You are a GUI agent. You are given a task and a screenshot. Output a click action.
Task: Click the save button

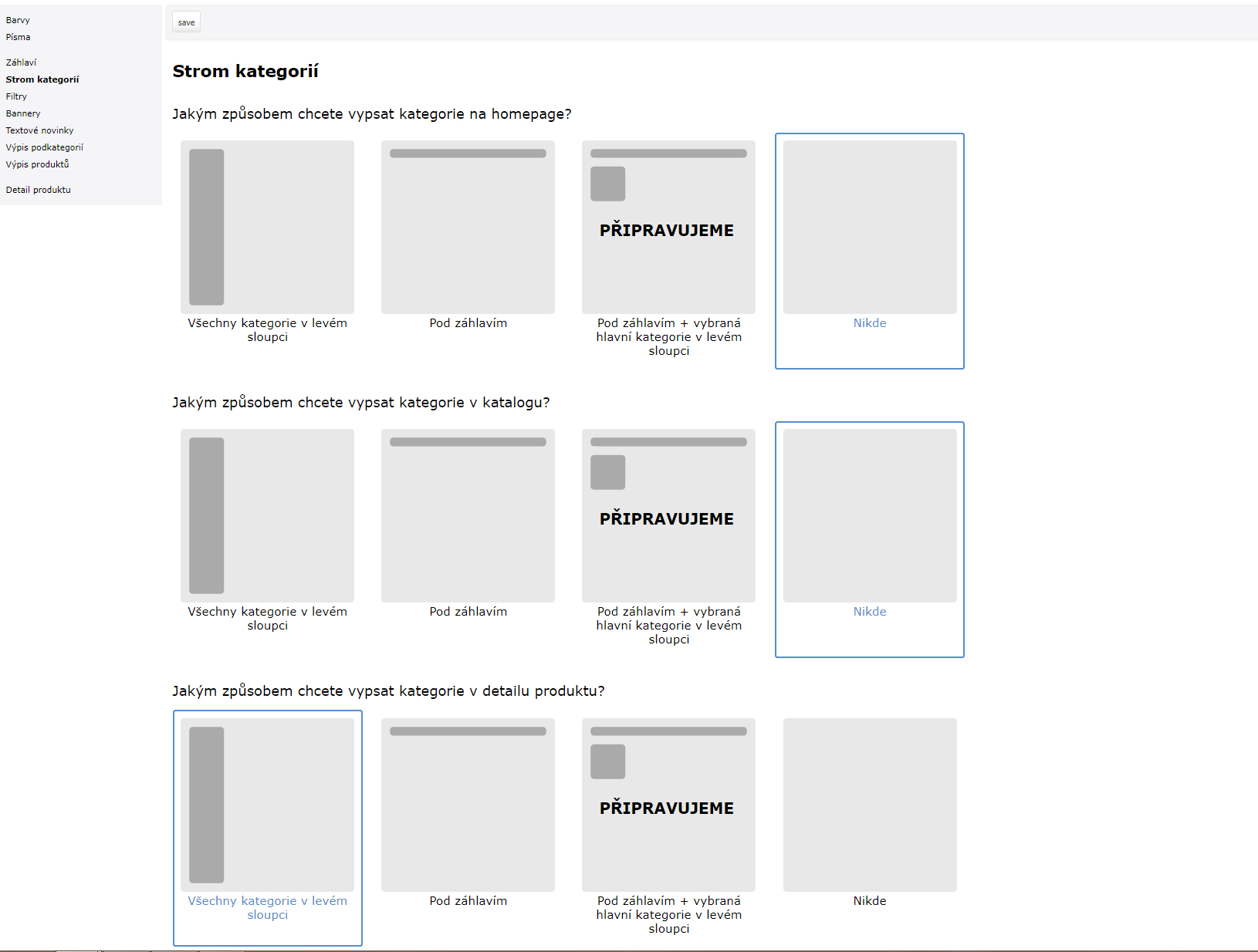pyautogui.click(x=186, y=22)
